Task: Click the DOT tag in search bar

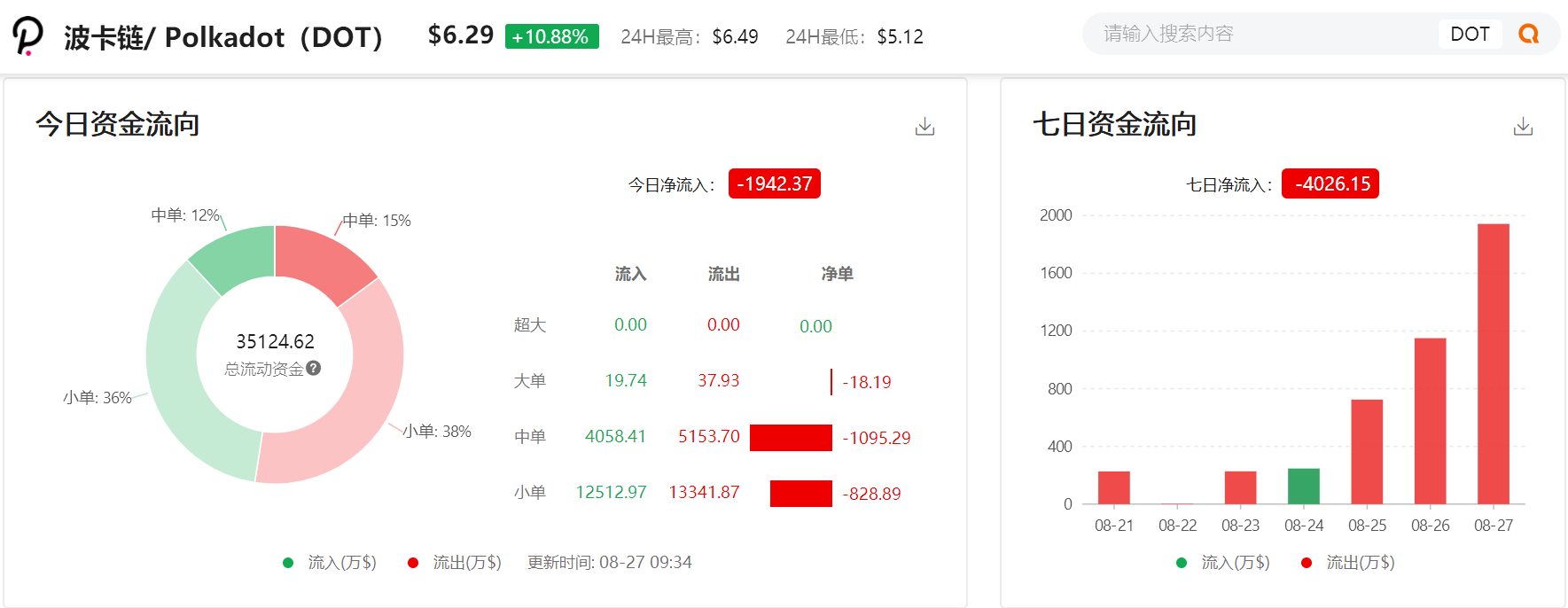Action: (1470, 35)
